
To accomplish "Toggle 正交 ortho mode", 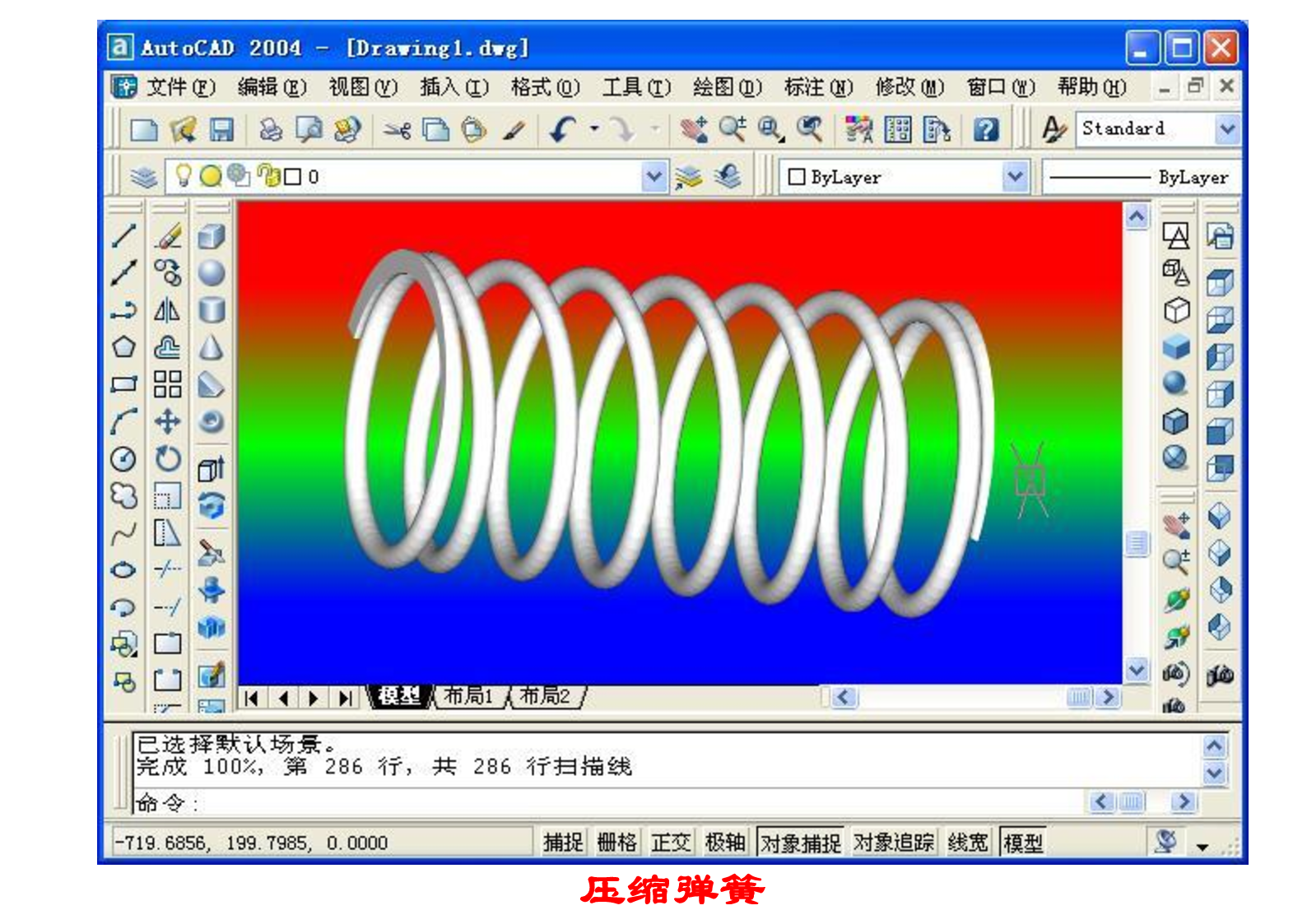I will [x=672, y=843].
